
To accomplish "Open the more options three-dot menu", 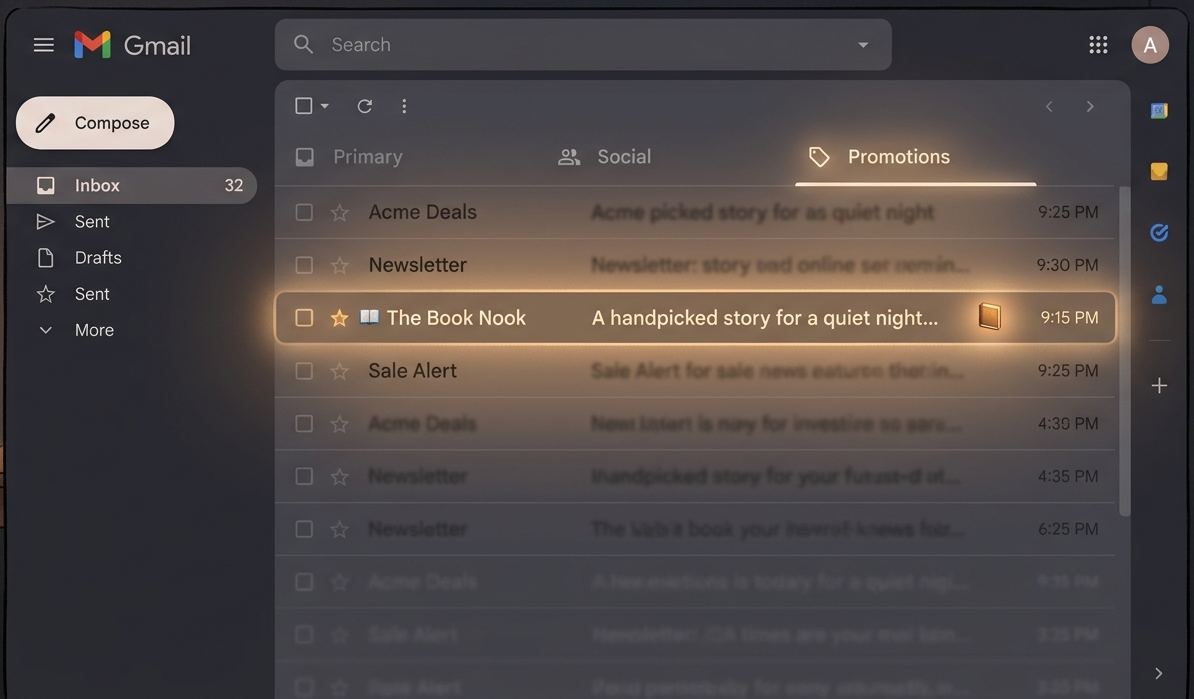I will click(404, 106).
